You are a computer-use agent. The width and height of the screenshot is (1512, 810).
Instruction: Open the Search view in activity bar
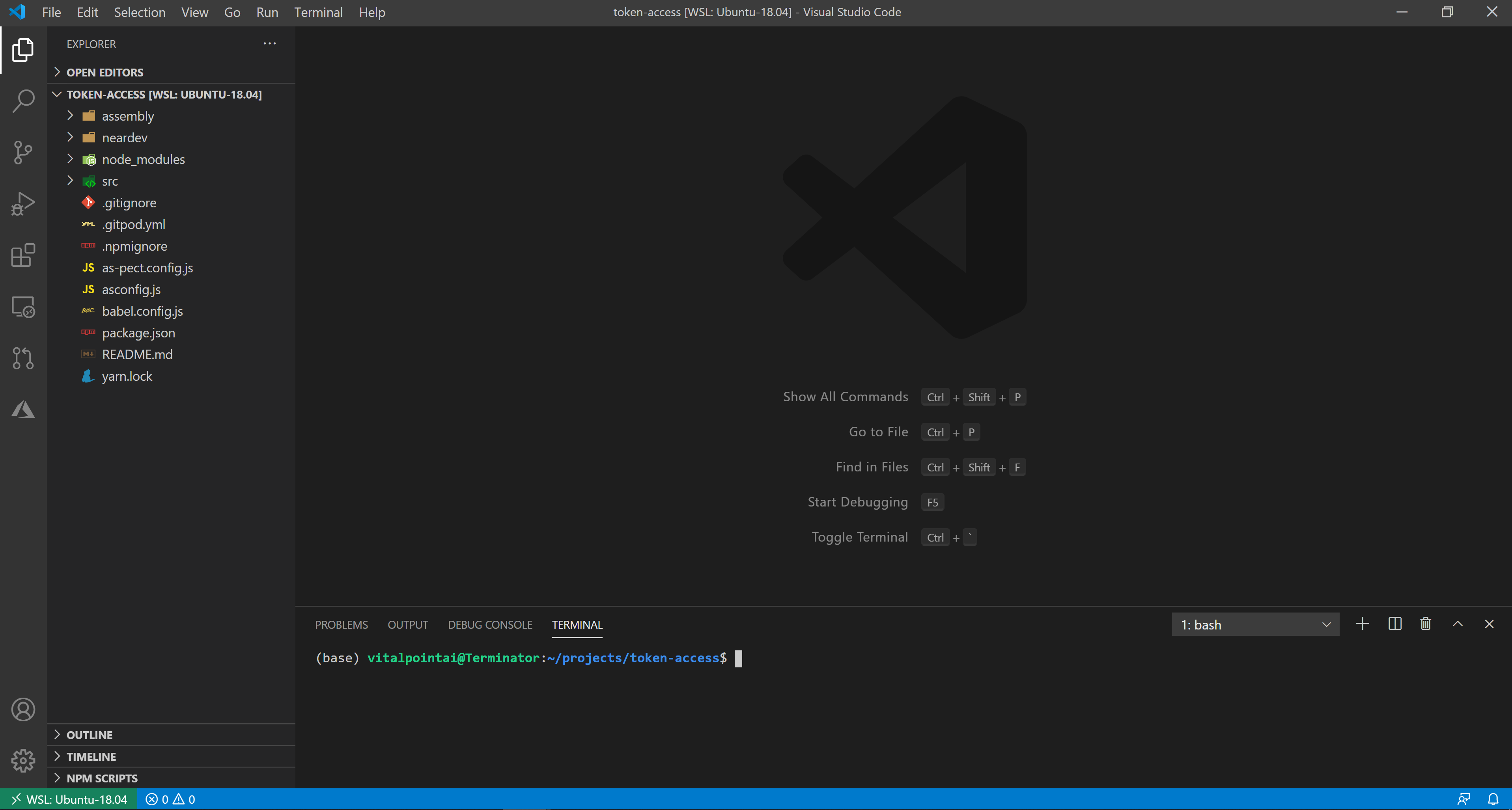coord(23,101)
